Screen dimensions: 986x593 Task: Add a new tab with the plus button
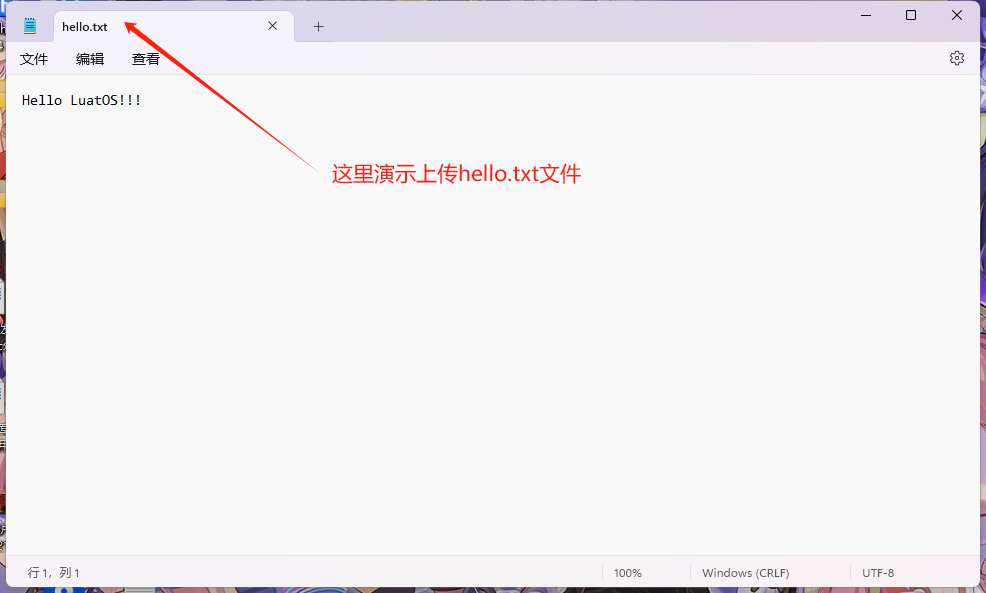(318, 26)
